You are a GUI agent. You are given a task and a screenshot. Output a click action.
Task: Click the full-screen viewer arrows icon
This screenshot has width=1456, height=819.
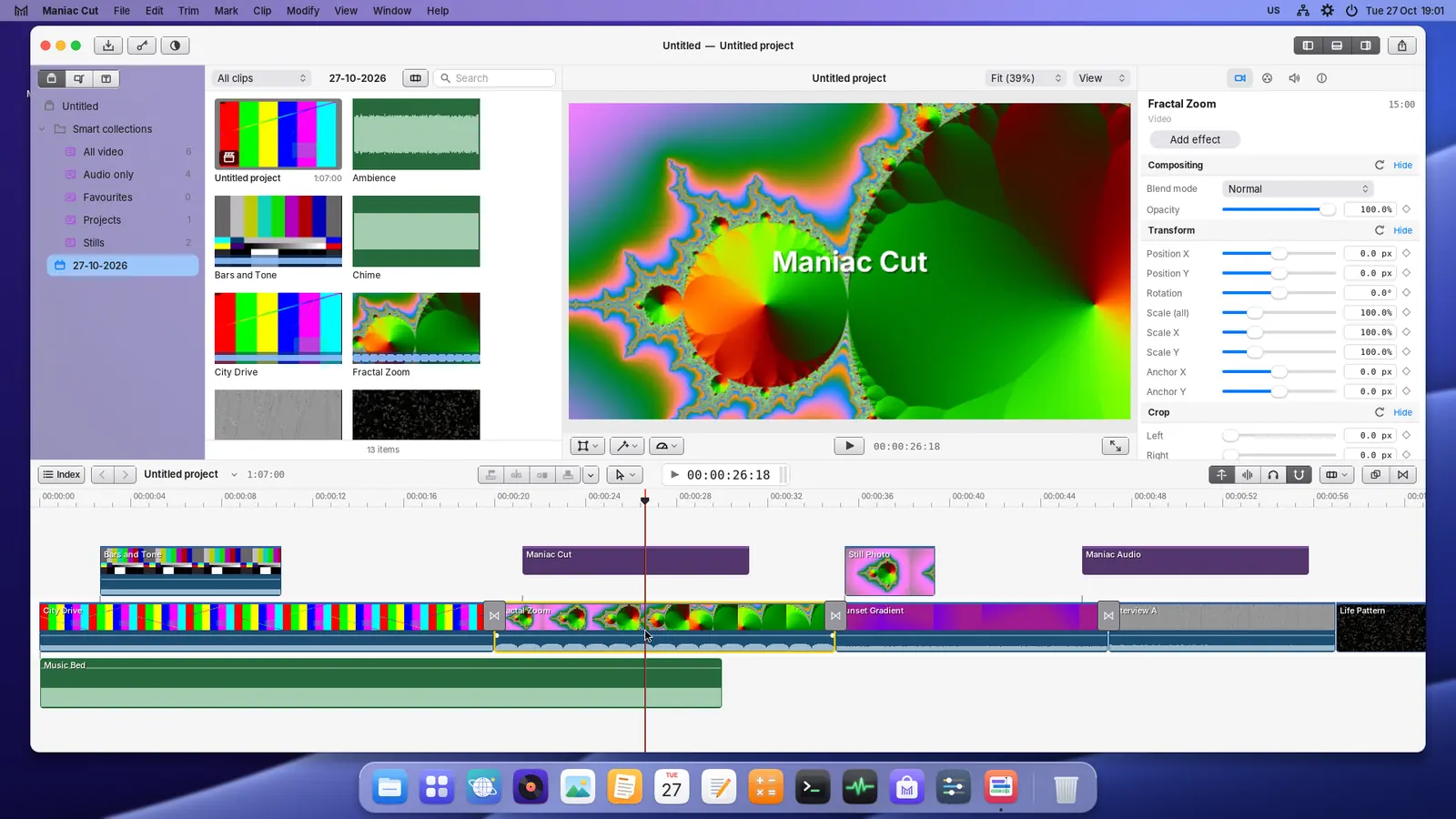(x=1115, y=446)
